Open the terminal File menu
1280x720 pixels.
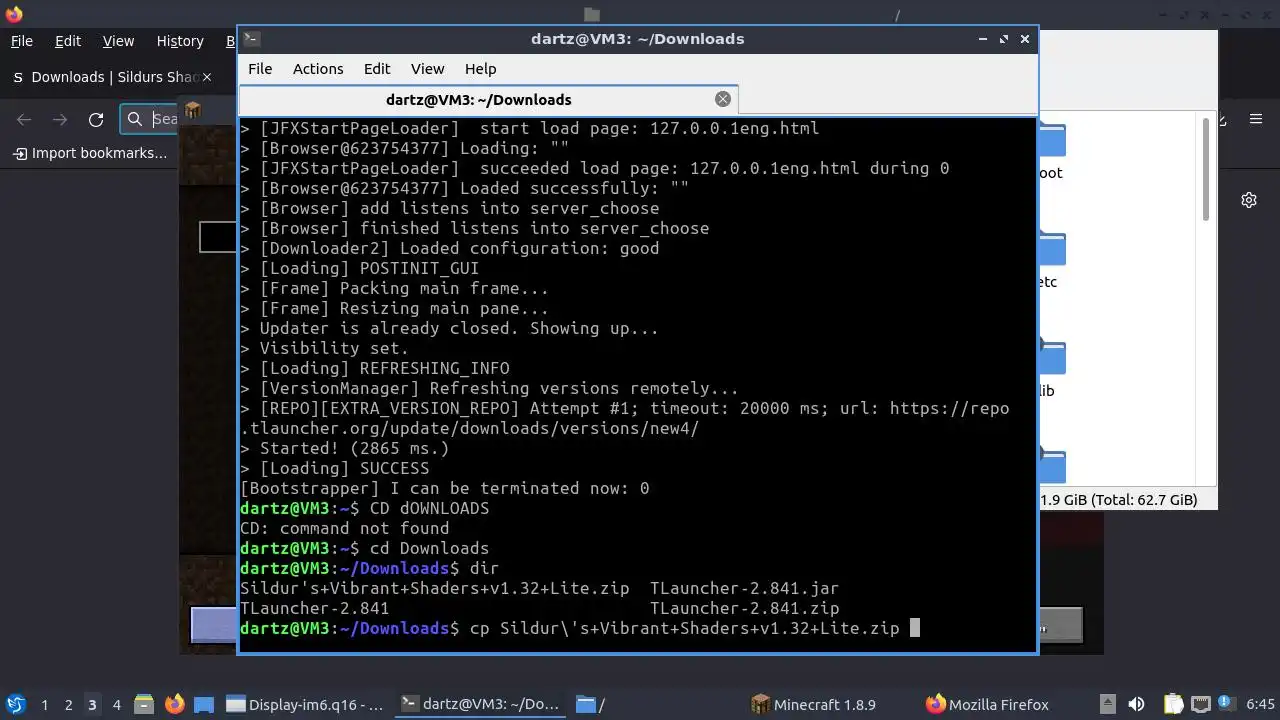tap(260, 69)
